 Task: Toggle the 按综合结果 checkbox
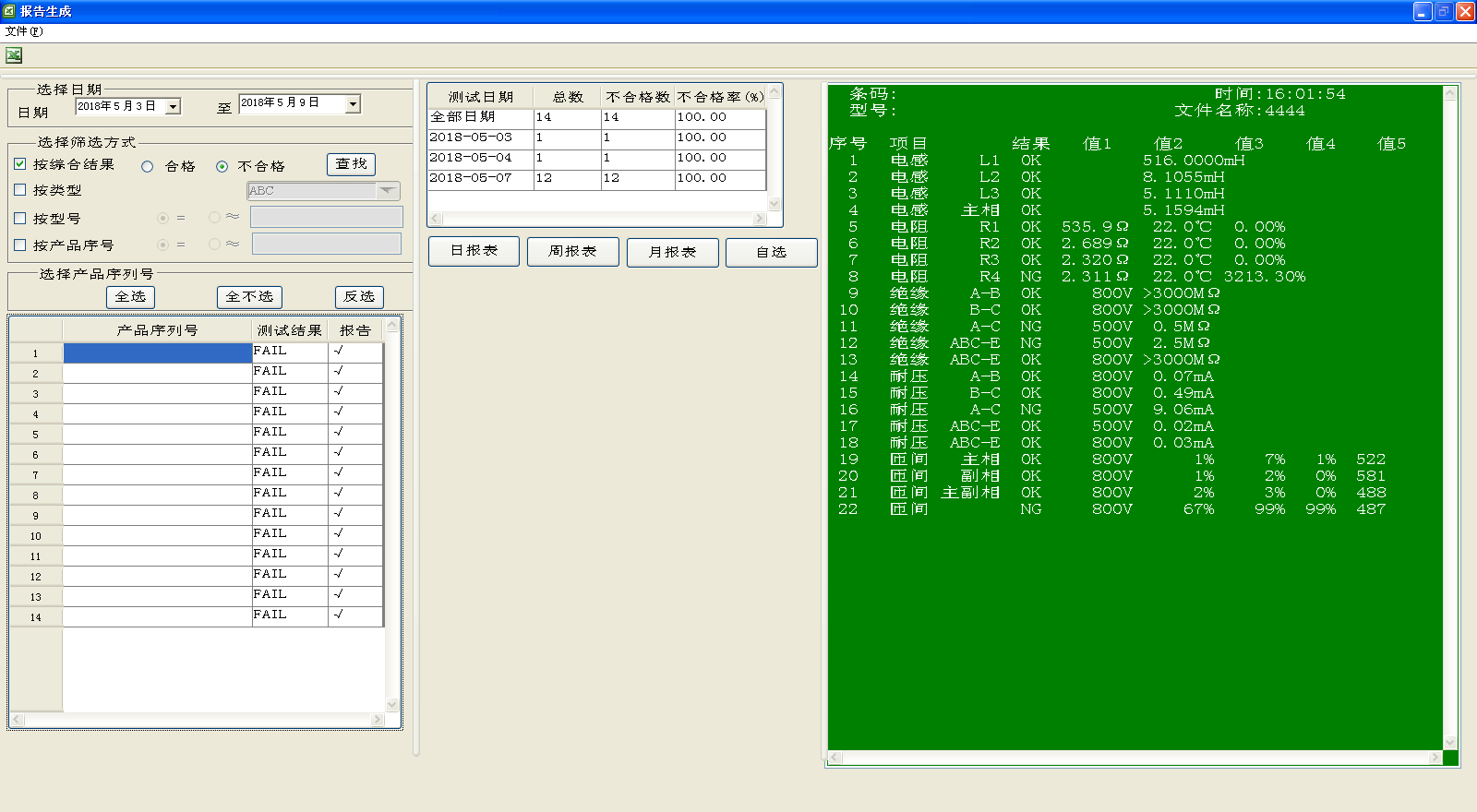pyautogui.click(x=20, y=164)
